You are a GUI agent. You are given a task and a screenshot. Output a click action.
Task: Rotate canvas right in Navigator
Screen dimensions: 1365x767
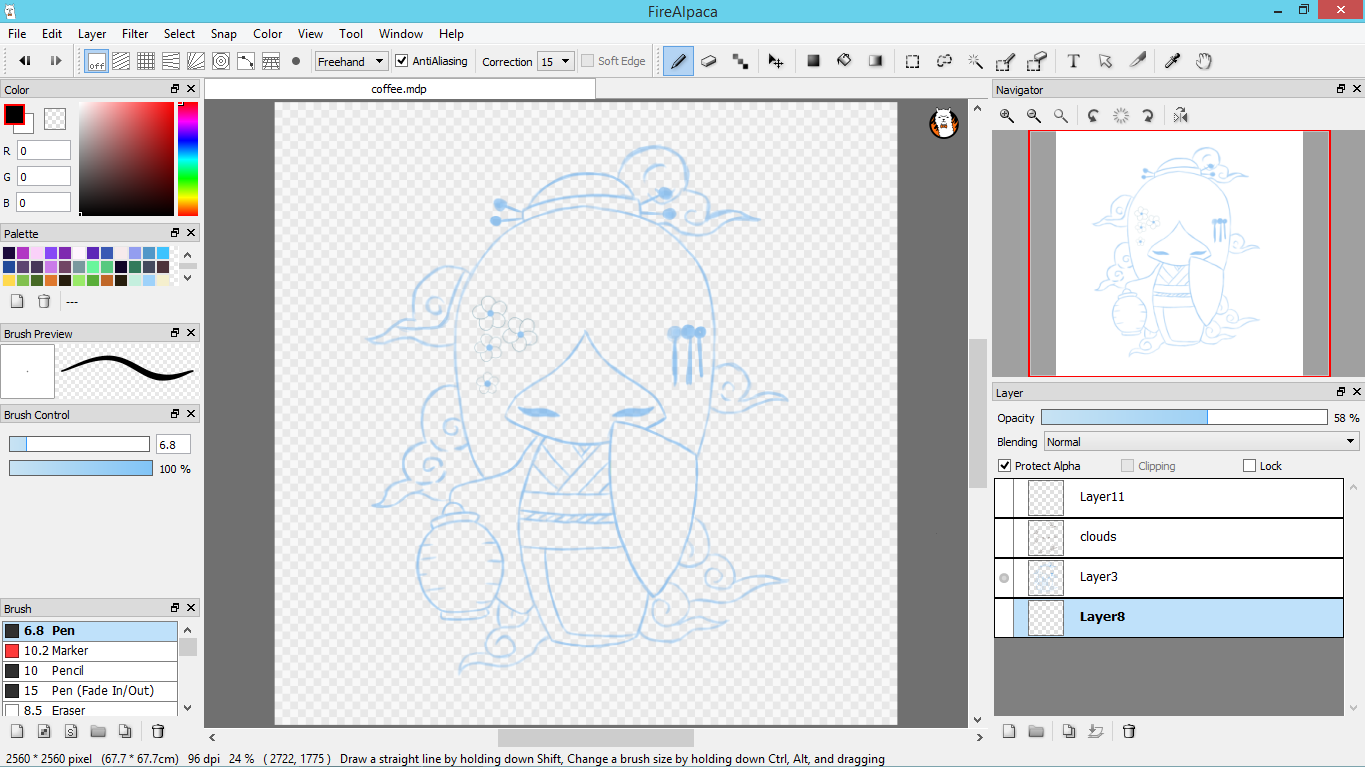(1148, 116)
